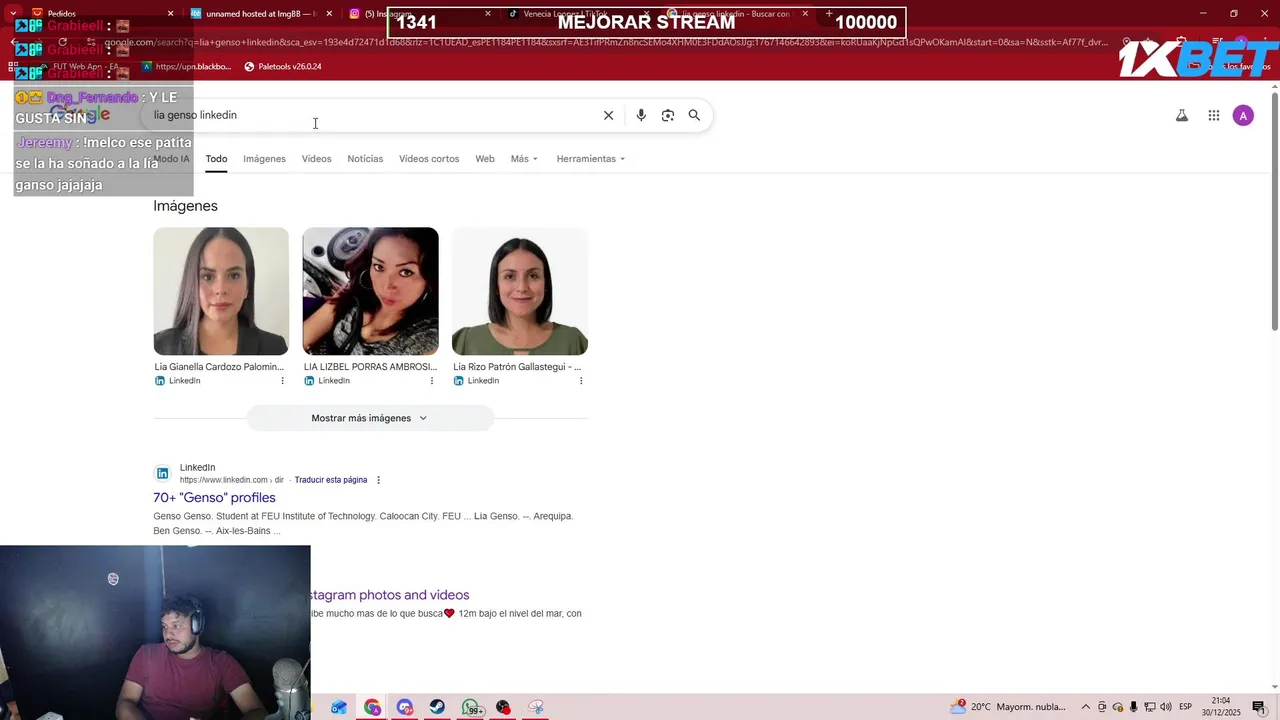Clear the Google search box text

tap(608, 115)
